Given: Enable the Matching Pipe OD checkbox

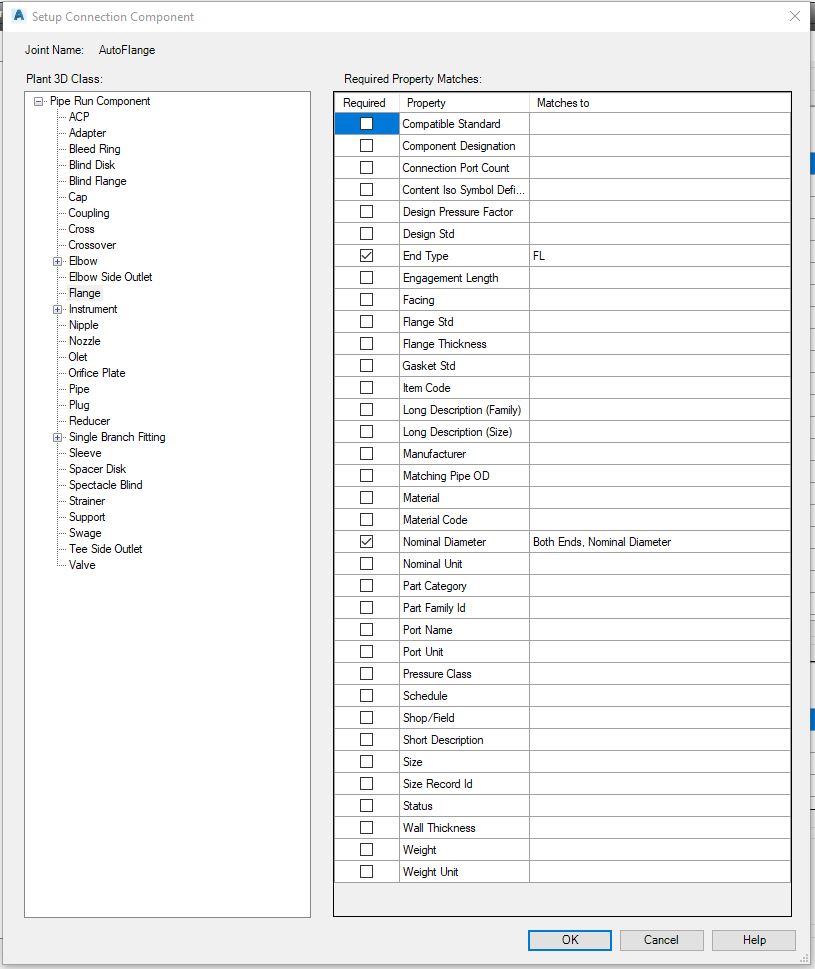Looking at the screenshot, I should tap(366, 475).
